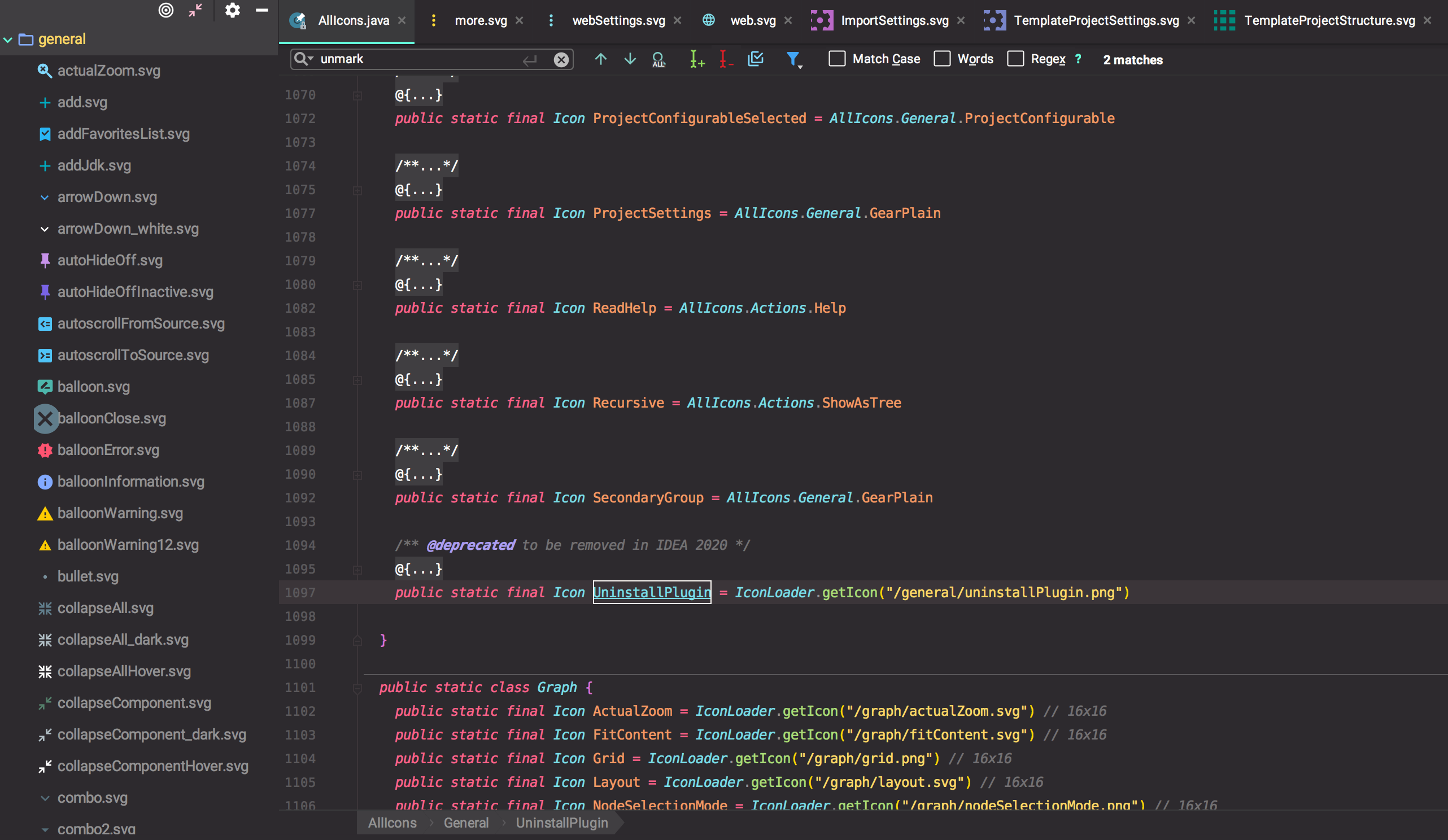
Task: Toggle the Words checkbox
Action: [942, 59]
